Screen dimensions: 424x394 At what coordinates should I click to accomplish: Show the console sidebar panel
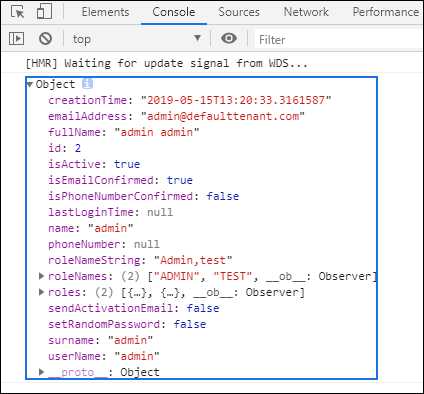[x=16, y=39]
